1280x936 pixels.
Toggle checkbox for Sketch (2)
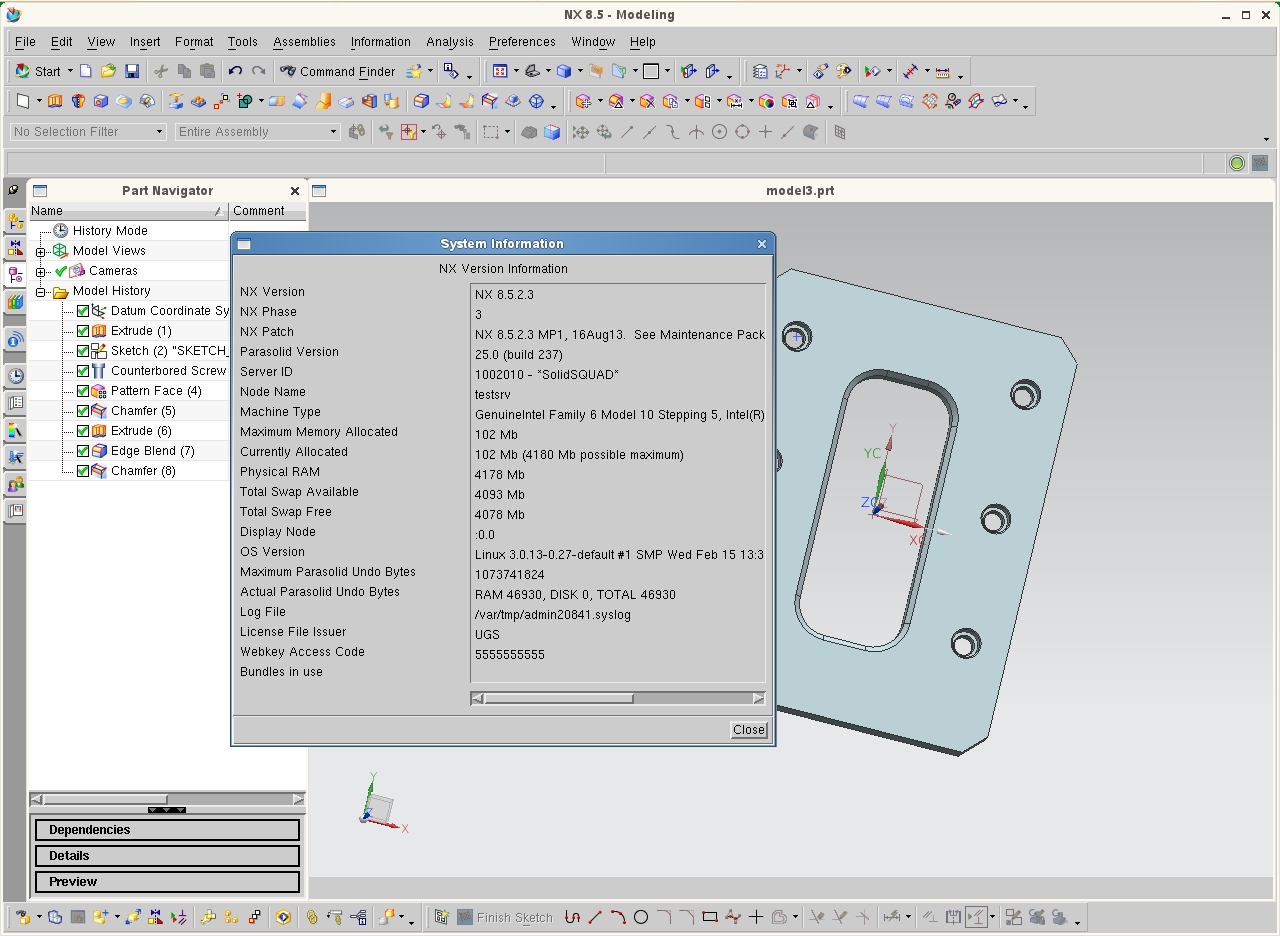[83, 351]
